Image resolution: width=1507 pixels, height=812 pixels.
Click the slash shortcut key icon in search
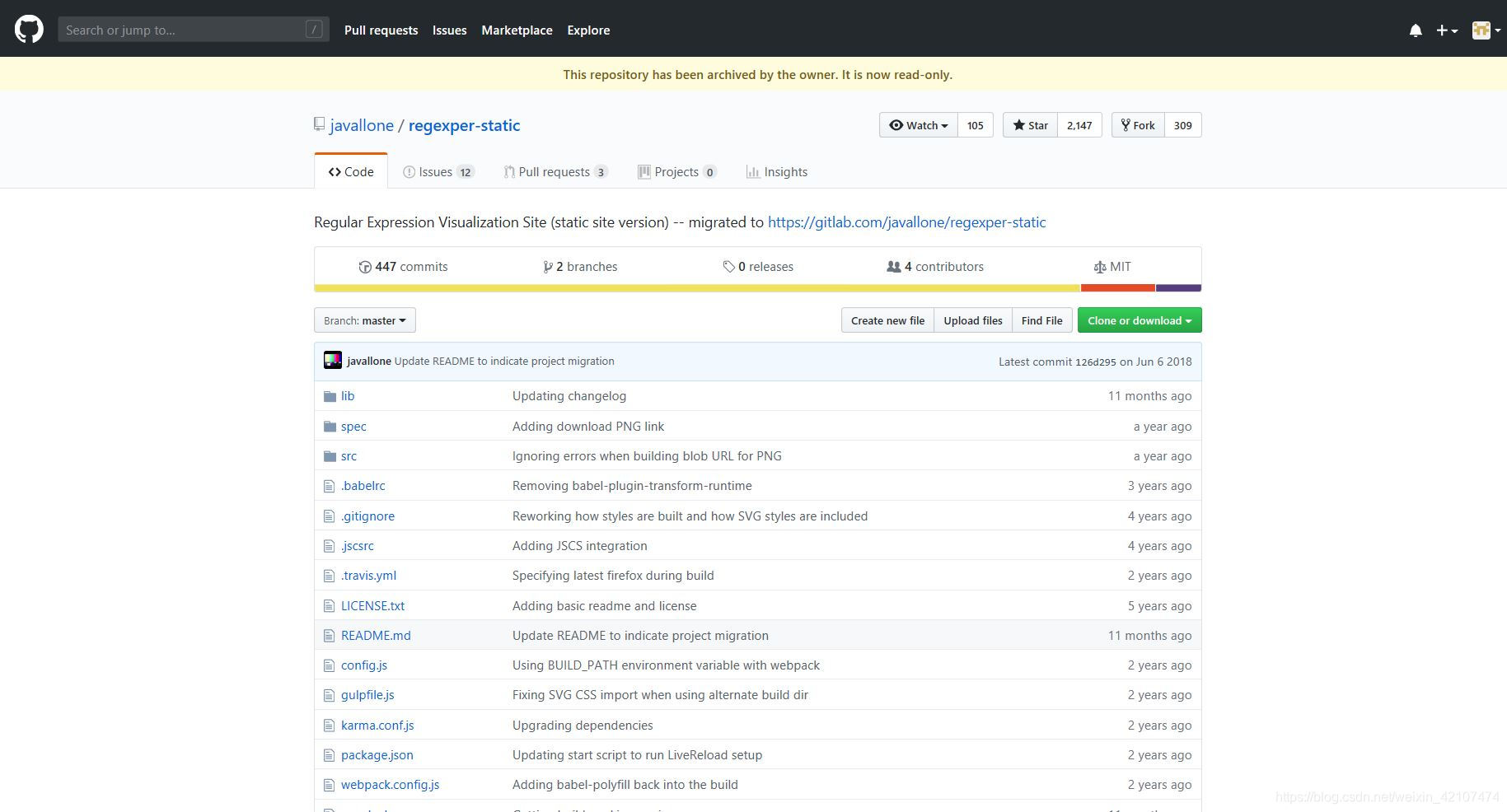tap(313, 30)
